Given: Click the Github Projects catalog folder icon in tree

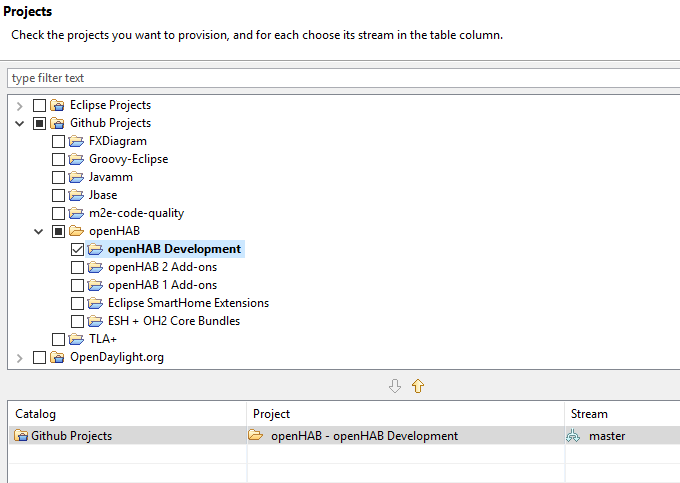Looking at the screenshot, I should [57, 123].
